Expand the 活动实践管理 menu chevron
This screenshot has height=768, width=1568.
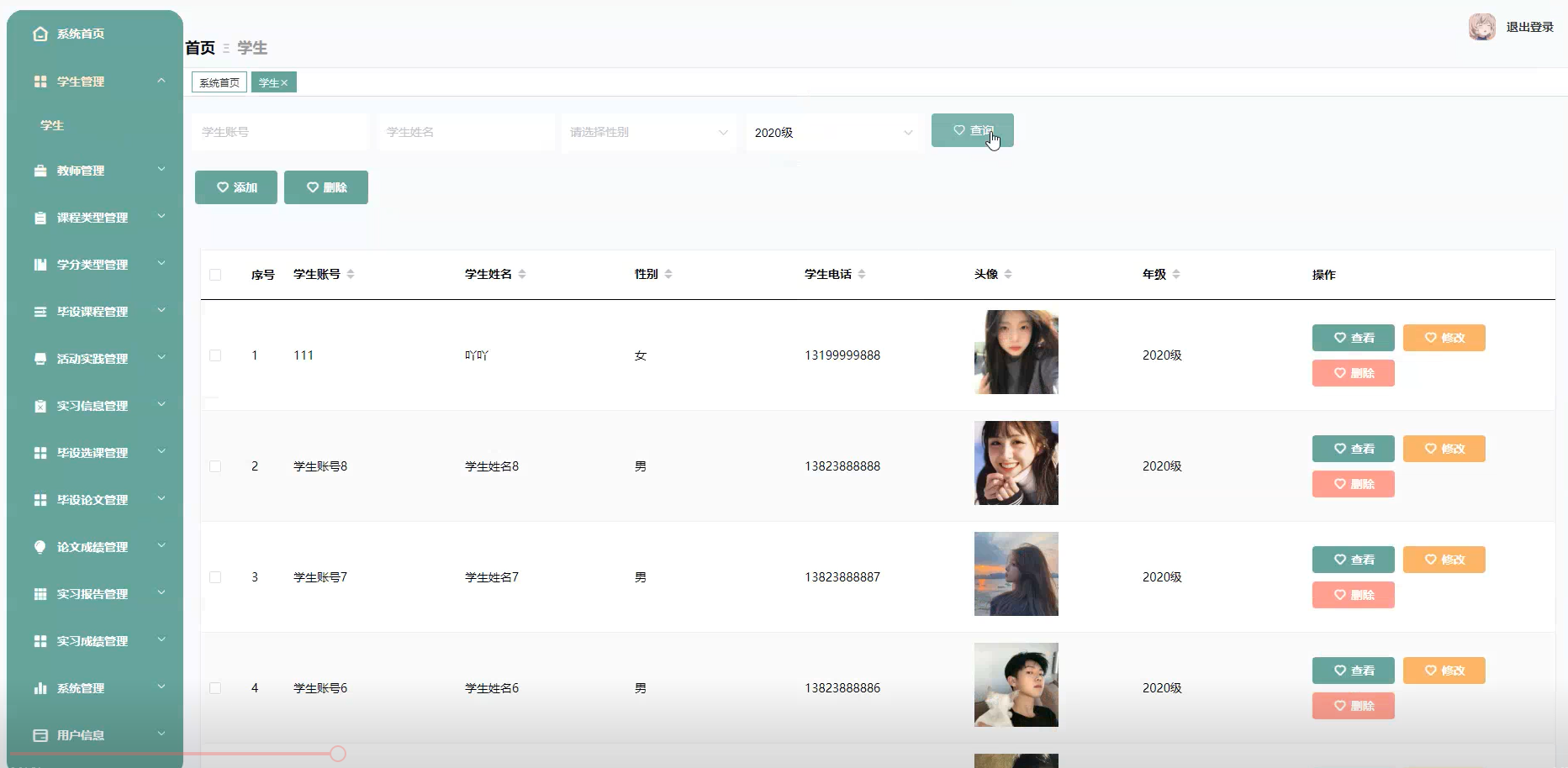[x=161, y=358]
